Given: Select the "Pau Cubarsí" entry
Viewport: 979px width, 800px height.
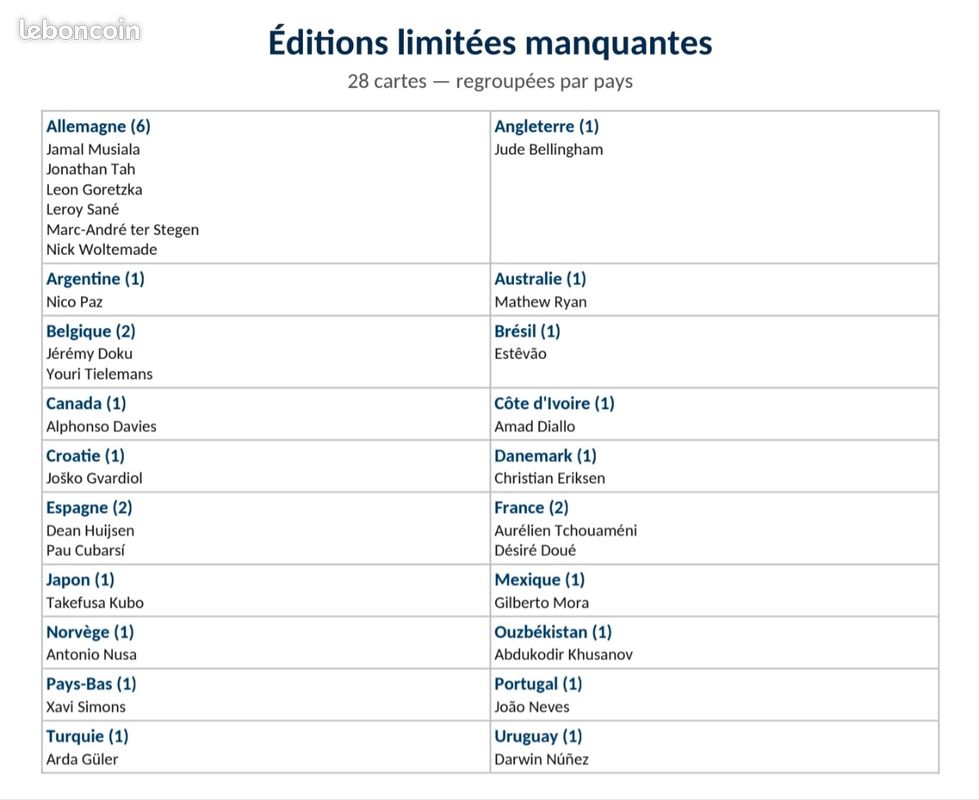Looking at the screenshot, I should 86,551.
